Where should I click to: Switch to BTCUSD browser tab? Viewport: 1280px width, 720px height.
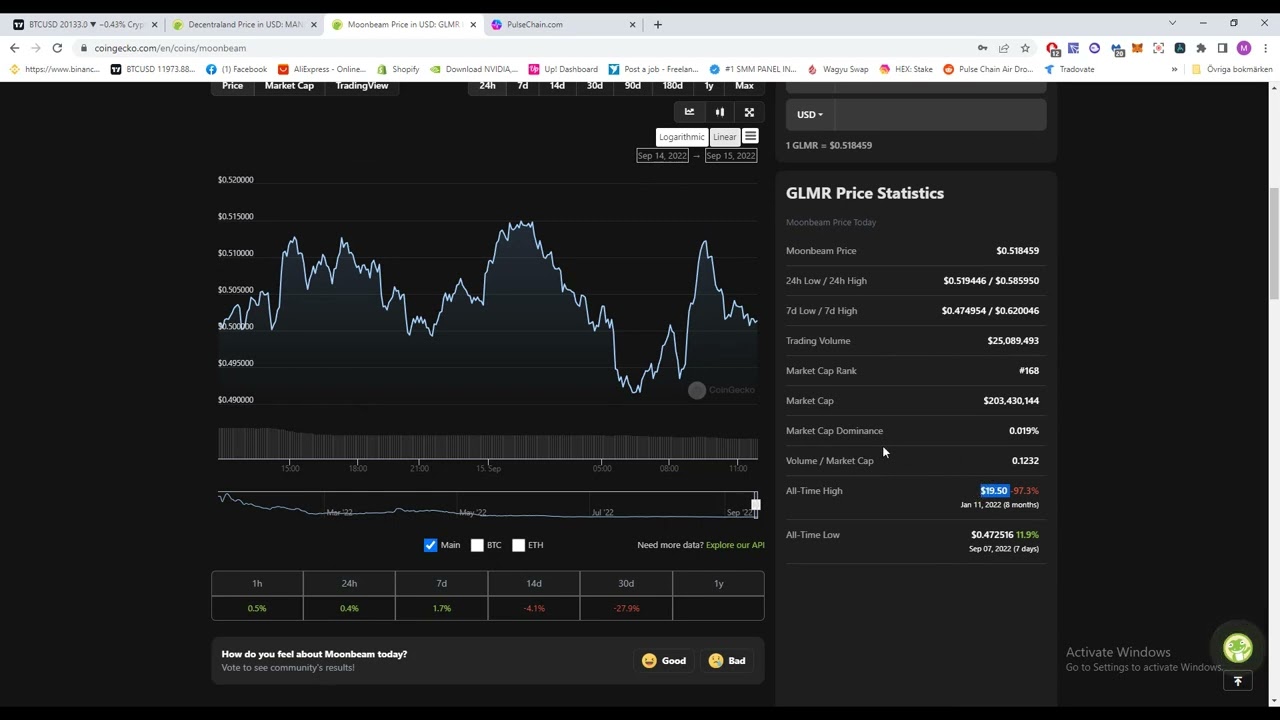(83, 24)
